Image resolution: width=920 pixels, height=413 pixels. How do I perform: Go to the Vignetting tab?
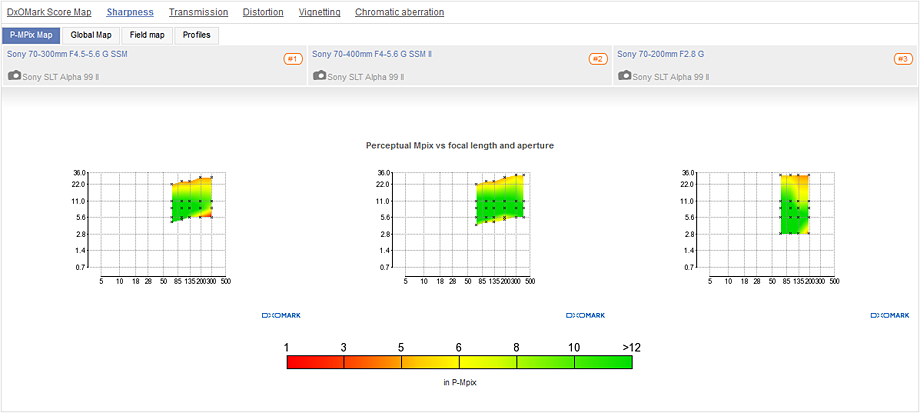tap(319, 12)
